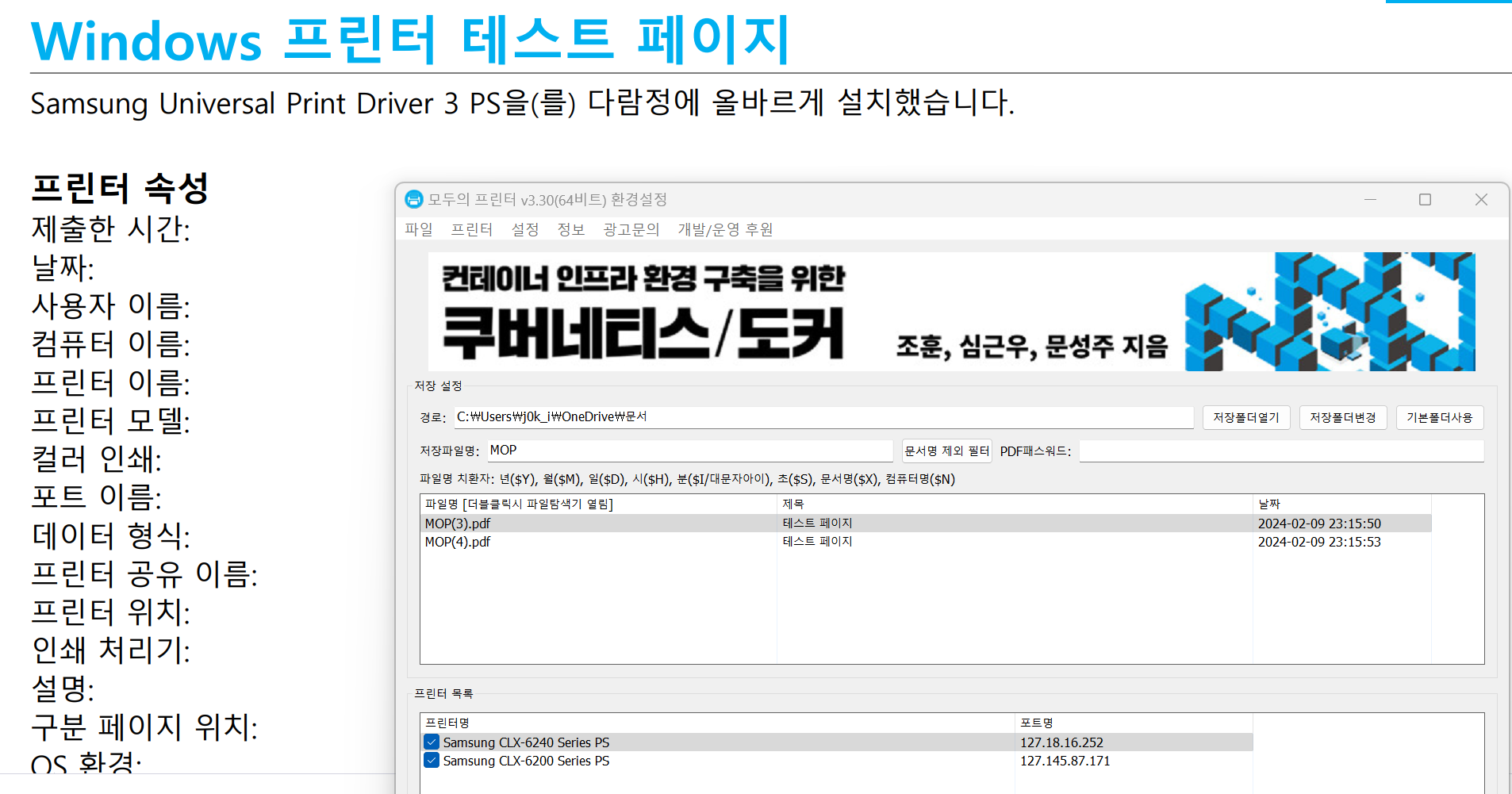1512x794 pixels.
Task: Click port 127.18.16.252 cell
Action: pyautogui.click(x=1061, y=742)
